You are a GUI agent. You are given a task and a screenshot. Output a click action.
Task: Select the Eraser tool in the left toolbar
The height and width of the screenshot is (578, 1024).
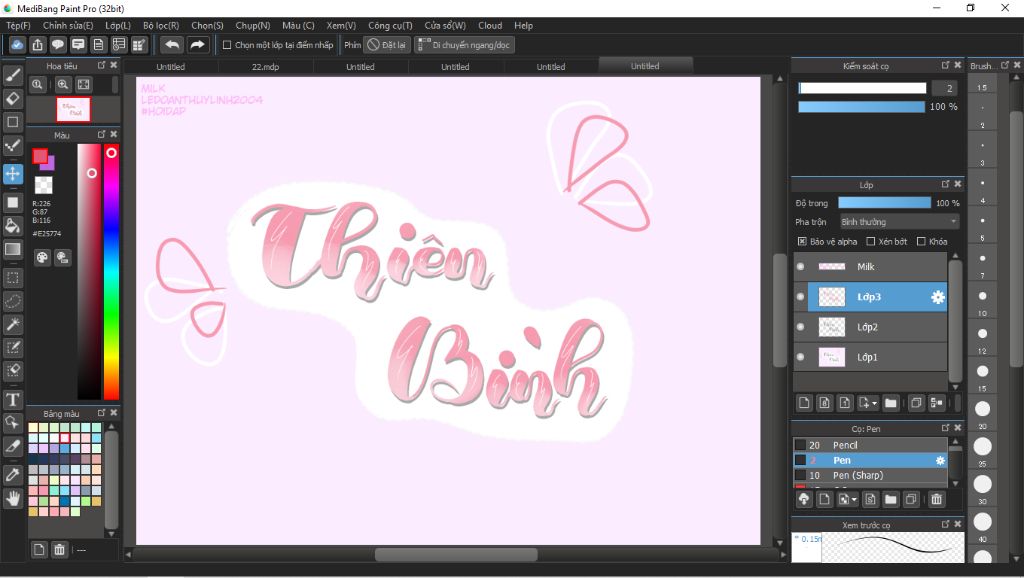click(13, 98)
